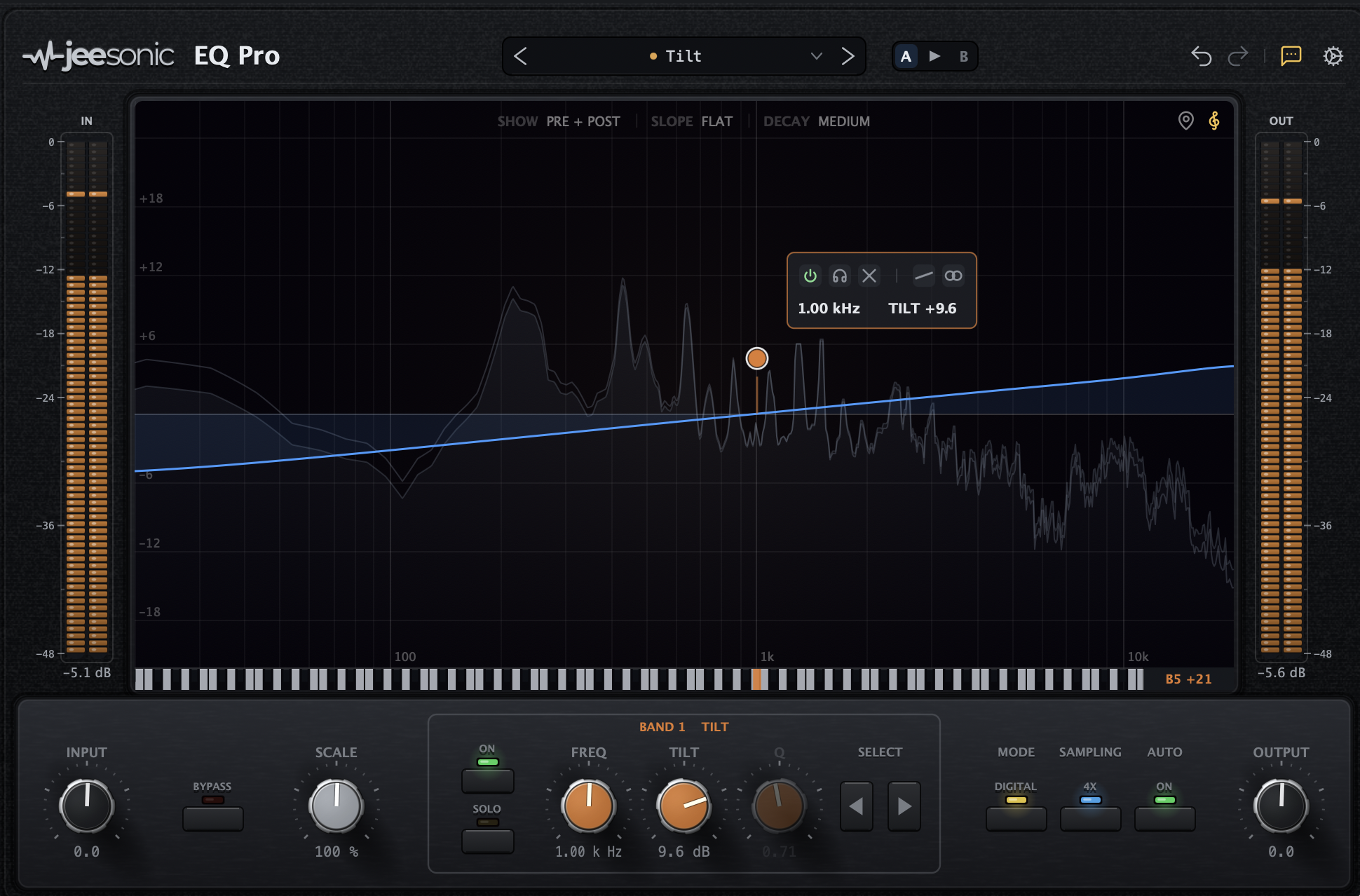Click the undo arrow icon
1360x896 pixels.
(x=1202, y=56)
